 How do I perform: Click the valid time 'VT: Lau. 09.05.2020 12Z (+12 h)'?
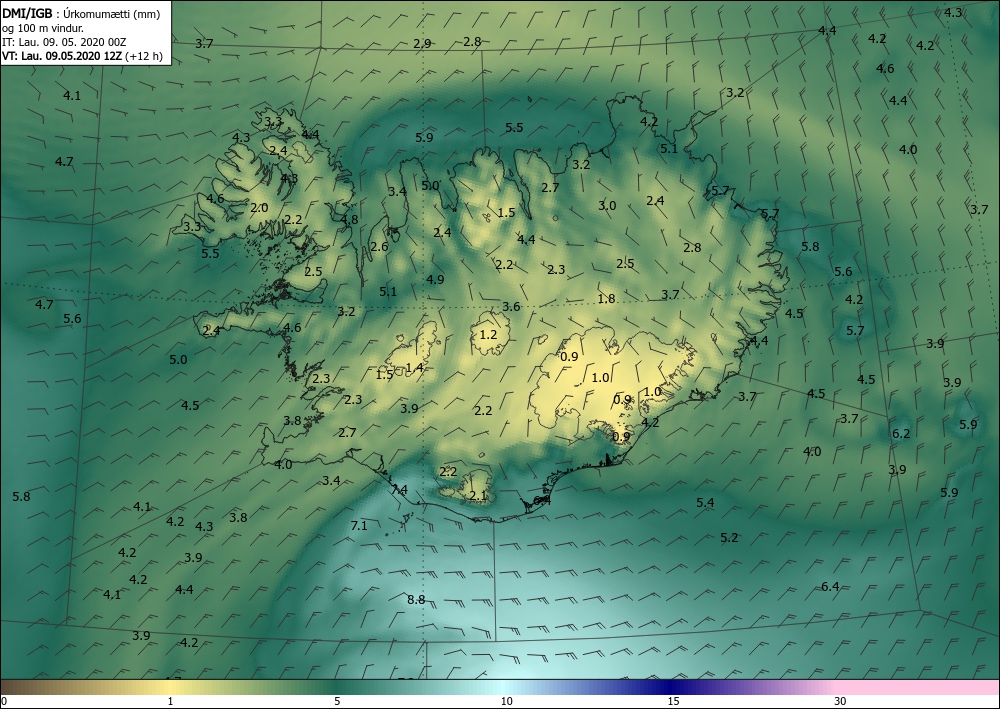point(82,55)
